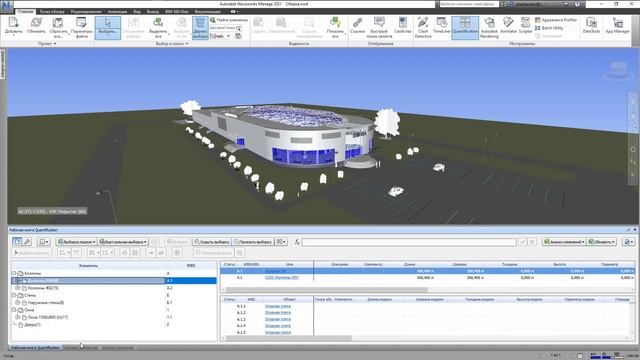Expand the Окна 1500x900 node
The height and width of the screenshot is (360, 640).
[x=18, y=317]
